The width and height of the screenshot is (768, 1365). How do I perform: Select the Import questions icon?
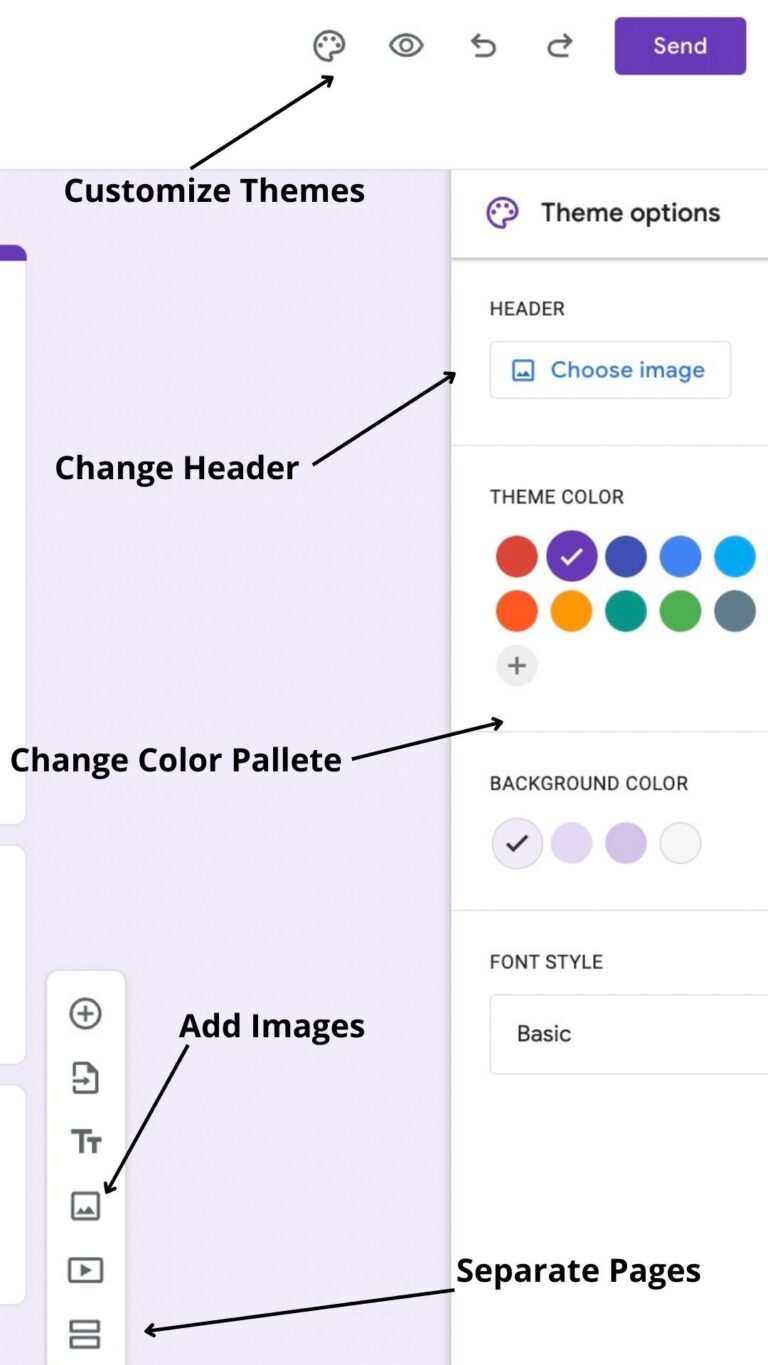[x=86, y=1077]
